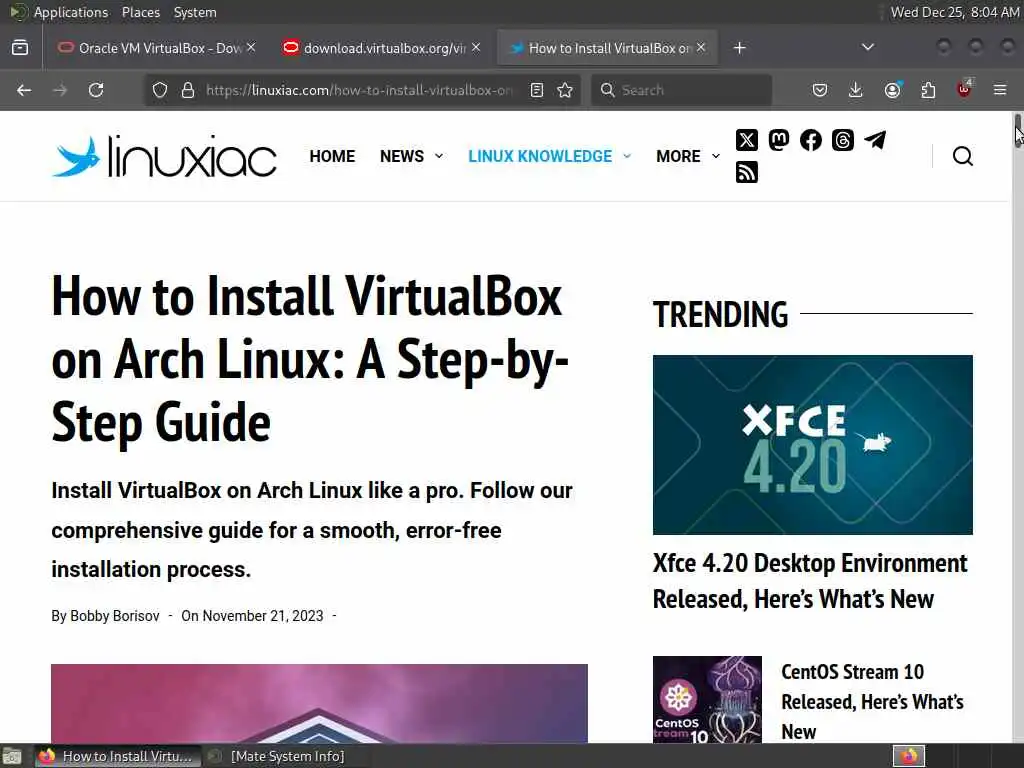1024x768 pixels.
Task: Open a new tab with the plus button
Action: (739, 48)
